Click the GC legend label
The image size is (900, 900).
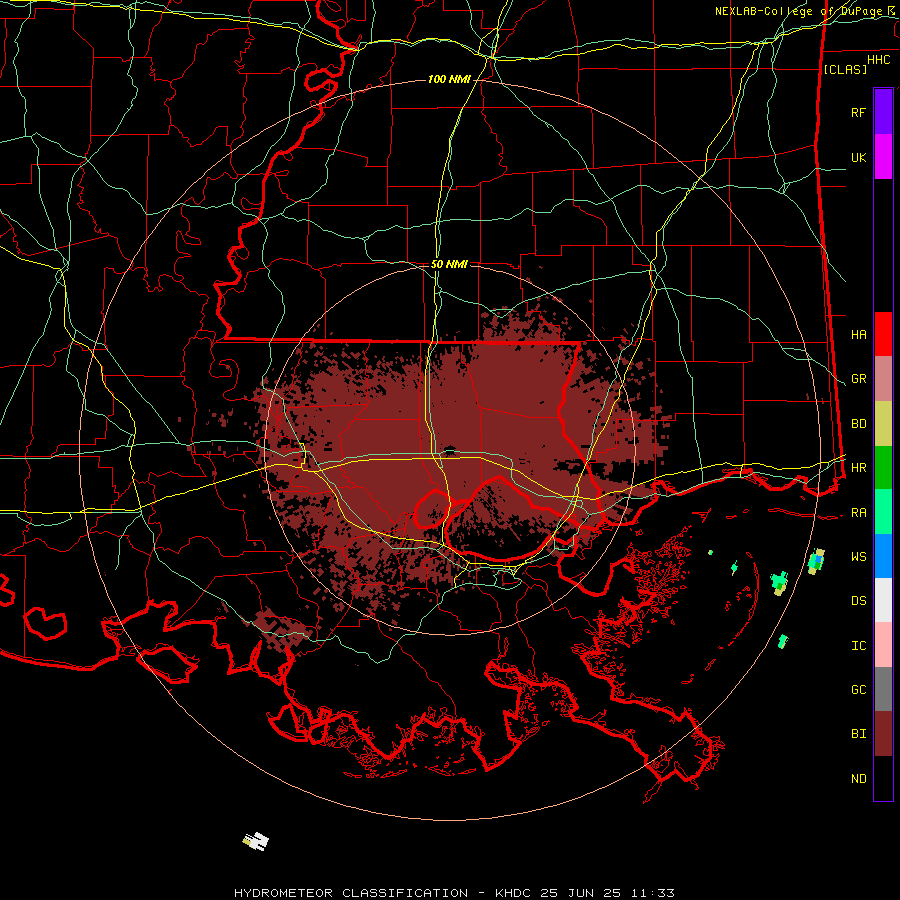(858, 690)
